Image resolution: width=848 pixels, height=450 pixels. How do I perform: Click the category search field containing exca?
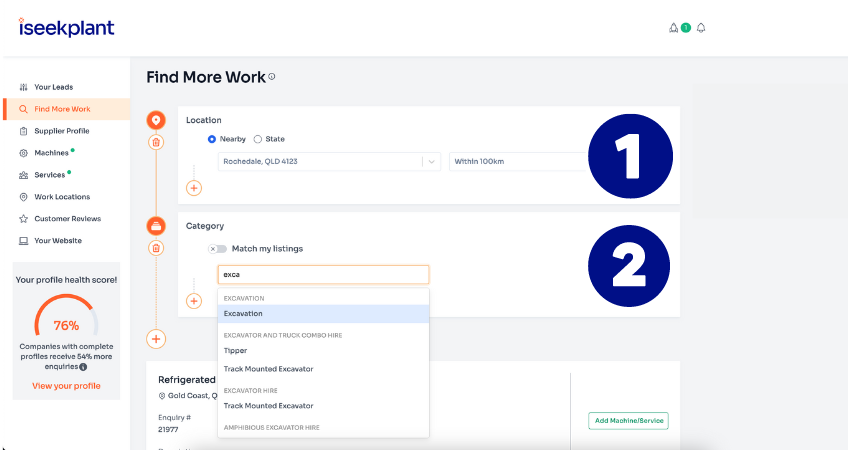323,275
